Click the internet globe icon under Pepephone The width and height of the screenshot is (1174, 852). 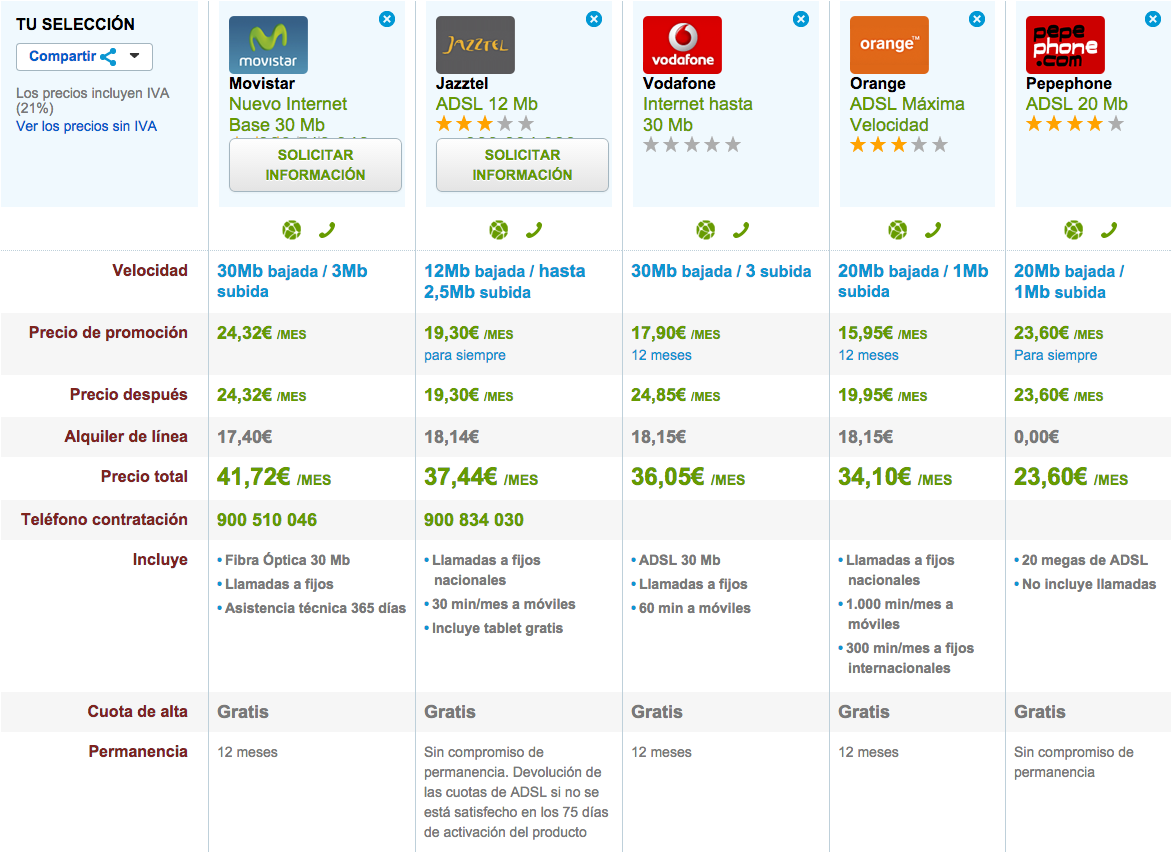tap(1074, 230)
